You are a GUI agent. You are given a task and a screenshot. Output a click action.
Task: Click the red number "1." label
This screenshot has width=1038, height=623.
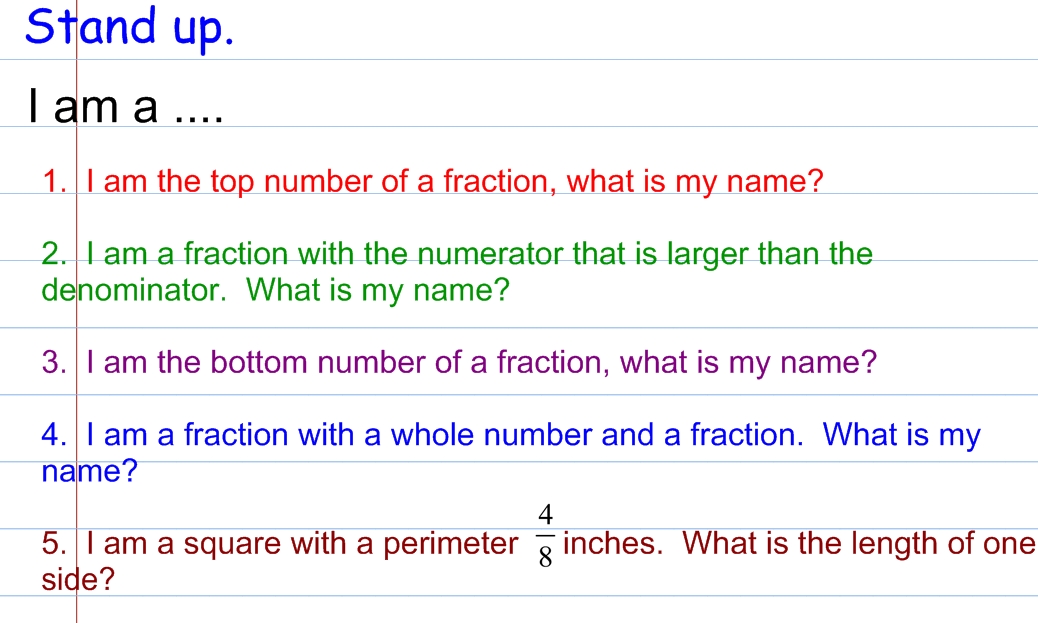pyautogui.click(x=54, y=181)
